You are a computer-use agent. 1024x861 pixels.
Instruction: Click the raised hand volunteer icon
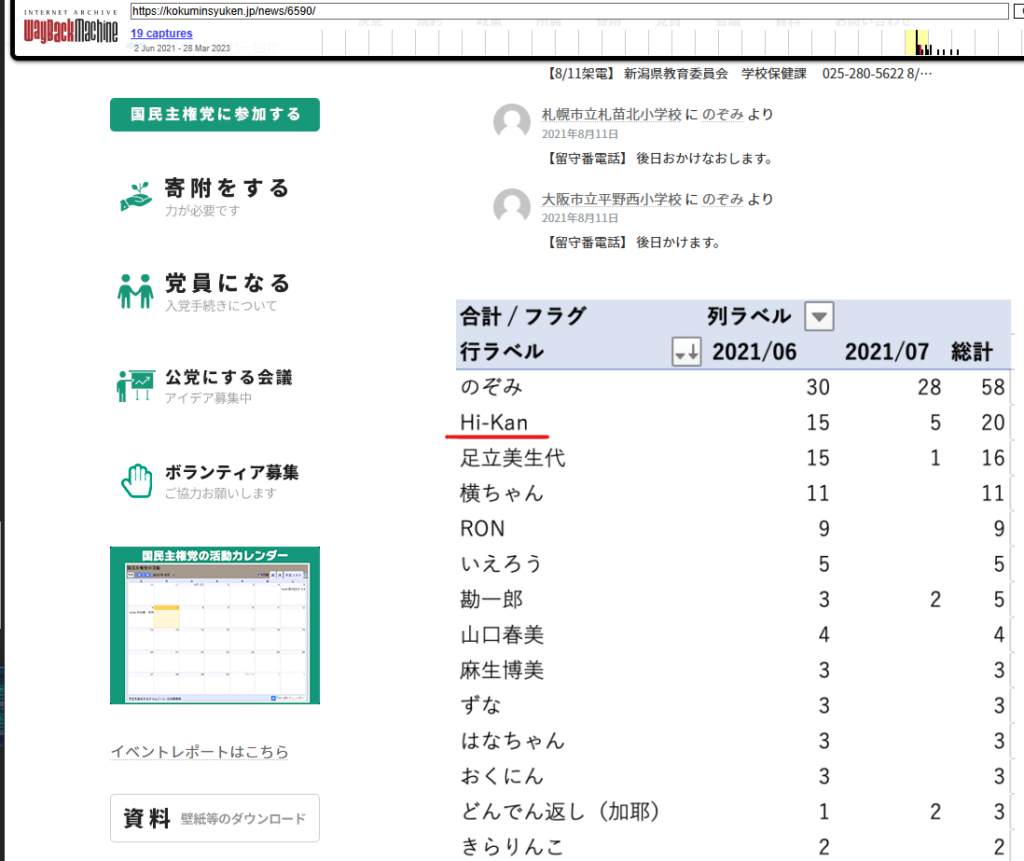click(x=135, y=480)
